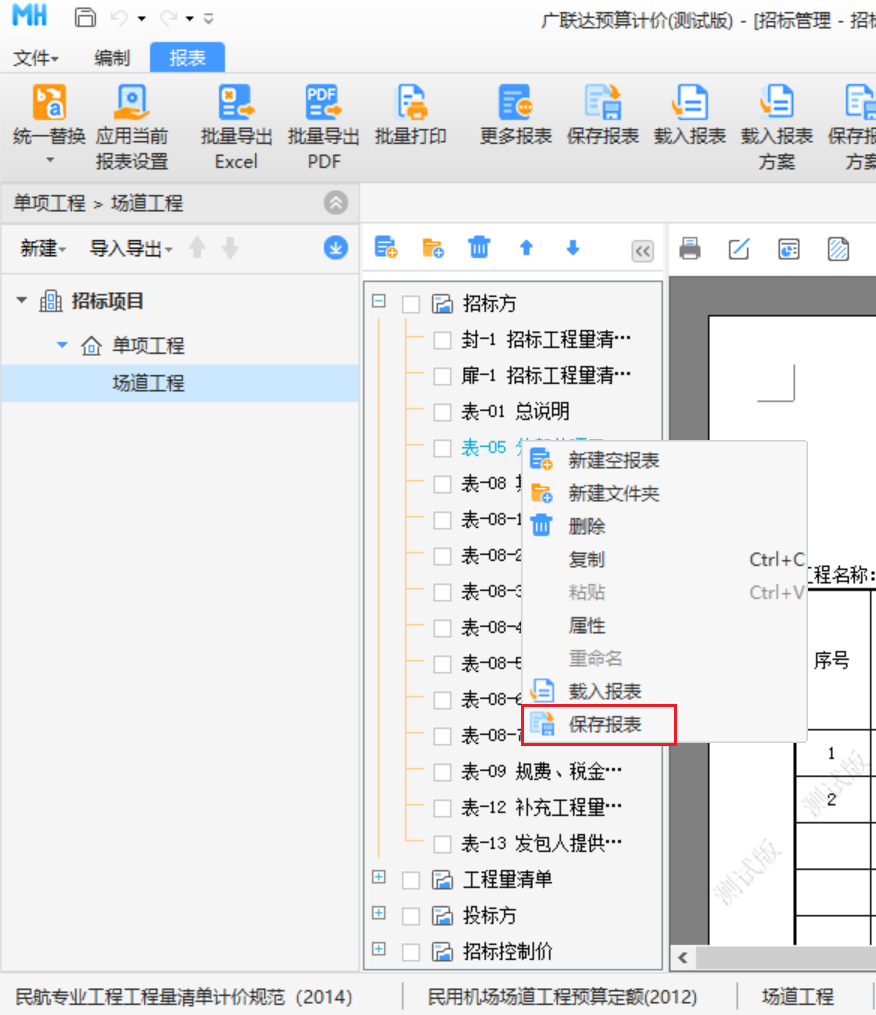
Task: Click the 统一替换 ribbon icon
Action: [49, 104]
